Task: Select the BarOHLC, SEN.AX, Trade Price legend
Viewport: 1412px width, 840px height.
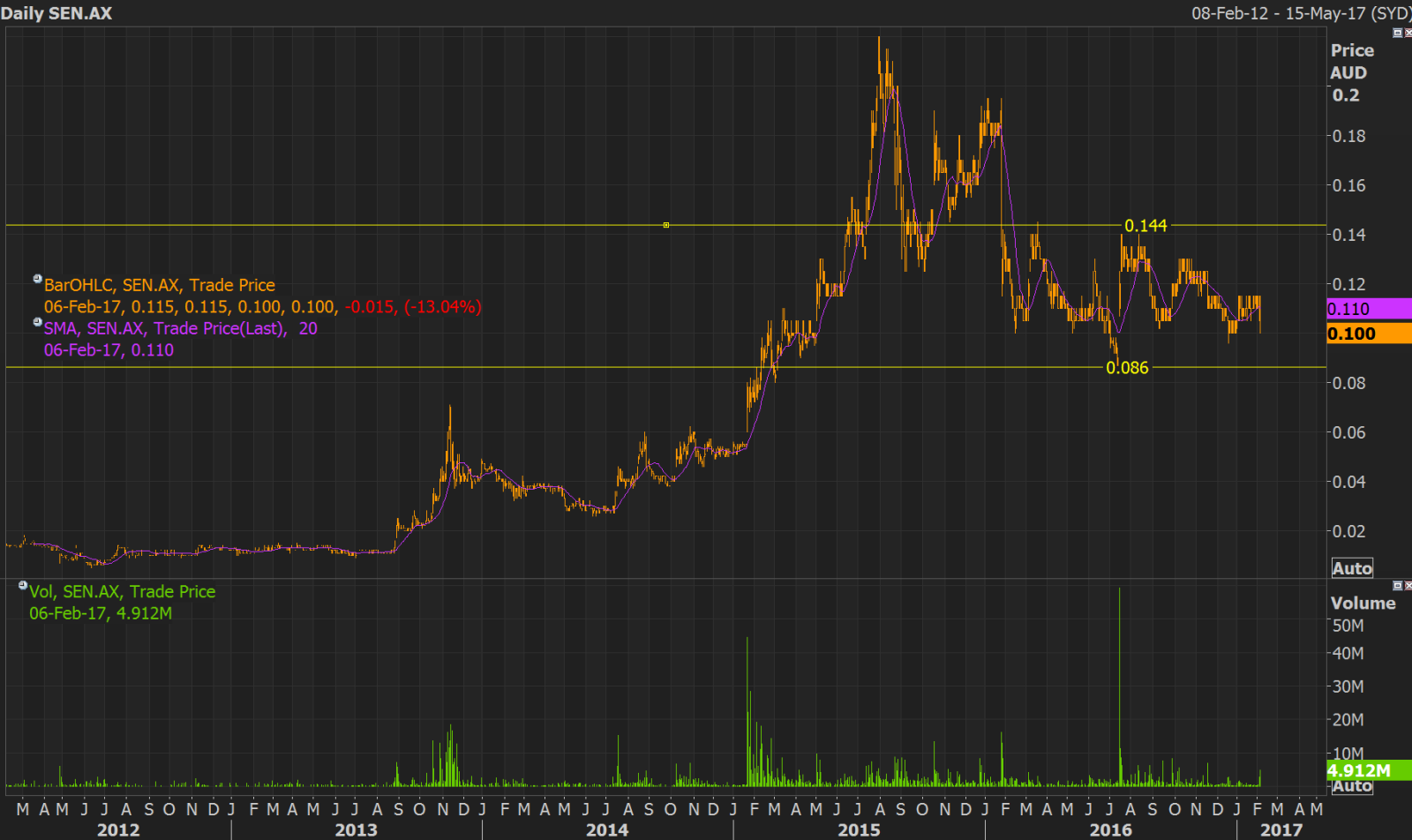Action: (x=160, y=285)
